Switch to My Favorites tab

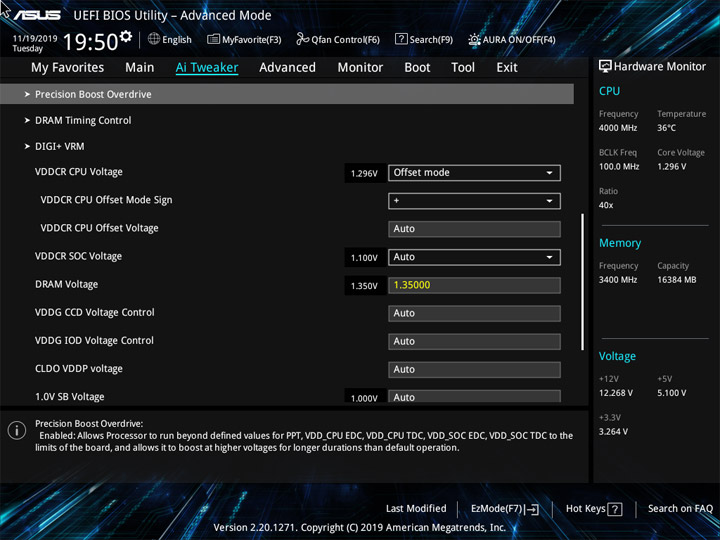click(x=68, y=68)
